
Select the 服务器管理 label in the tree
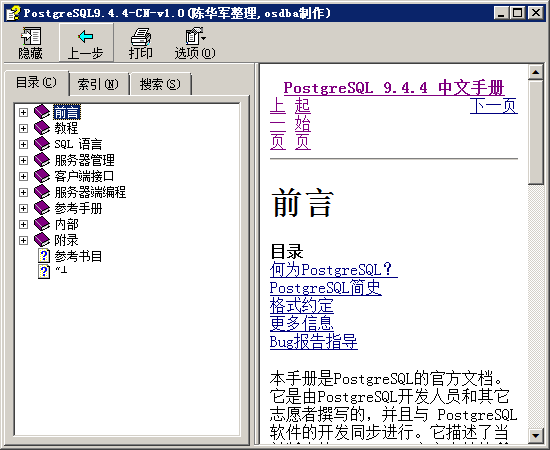(85, 160)
